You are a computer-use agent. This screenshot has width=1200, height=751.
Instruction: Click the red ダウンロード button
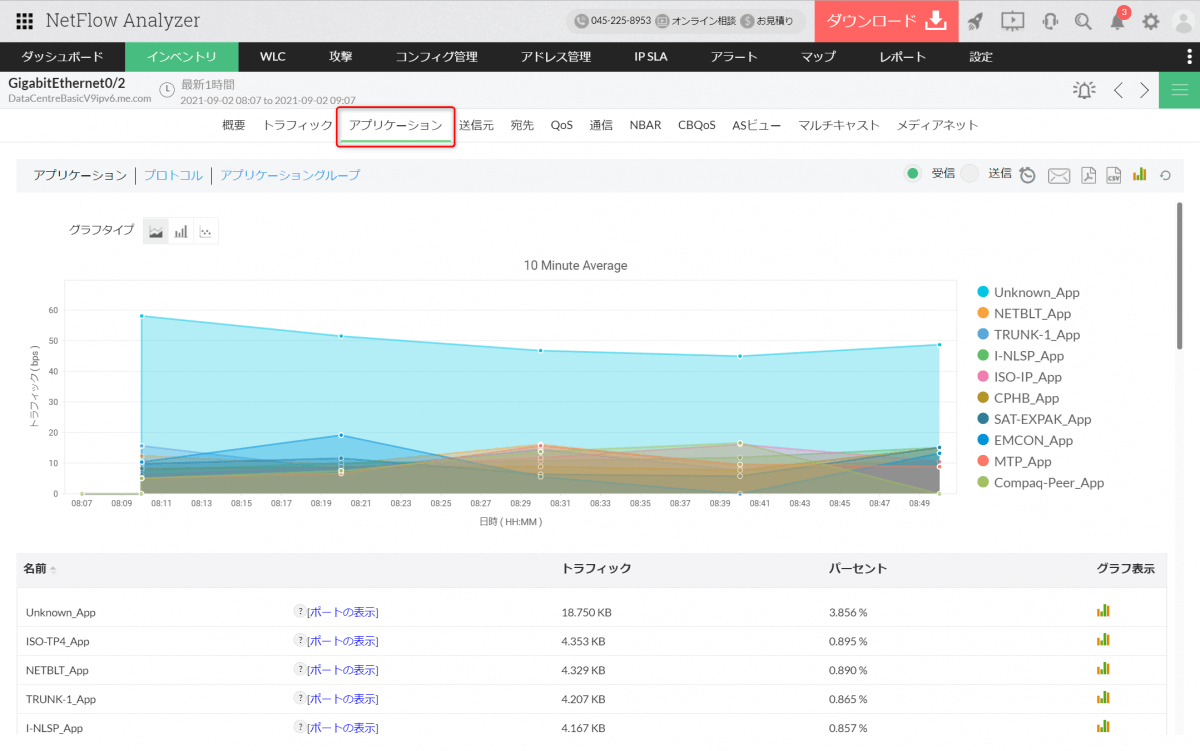click(x=885, y=21)
